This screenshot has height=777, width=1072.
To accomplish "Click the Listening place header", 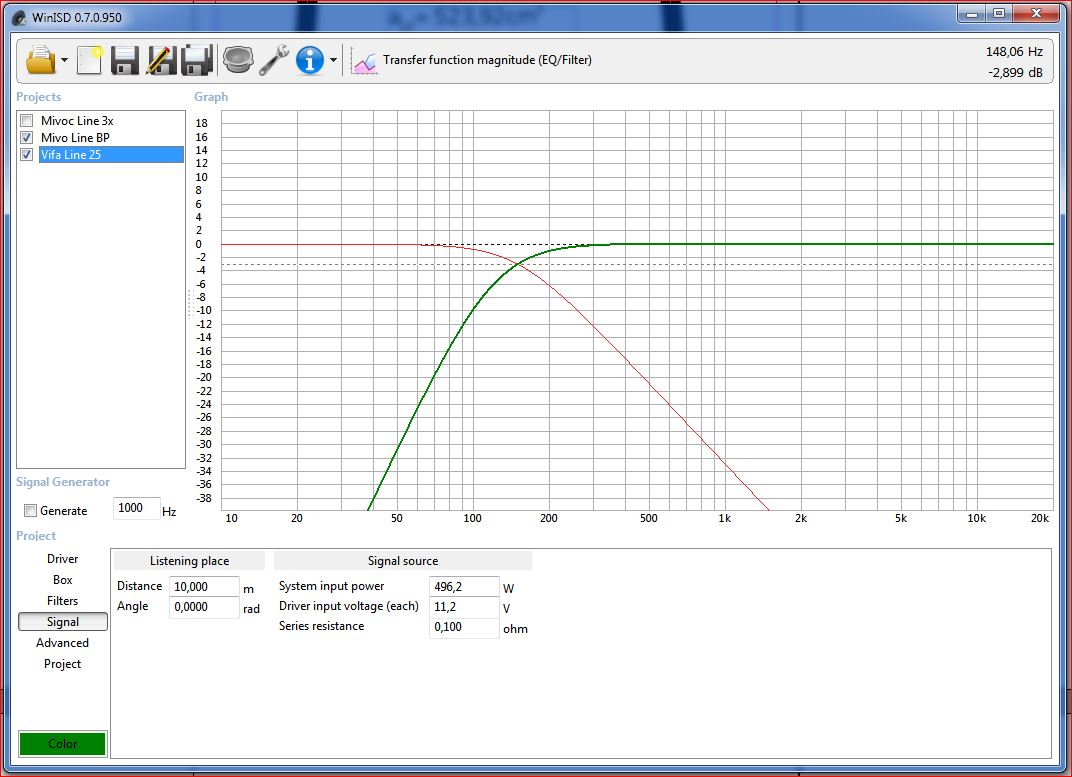I will [x=189, y=561].
